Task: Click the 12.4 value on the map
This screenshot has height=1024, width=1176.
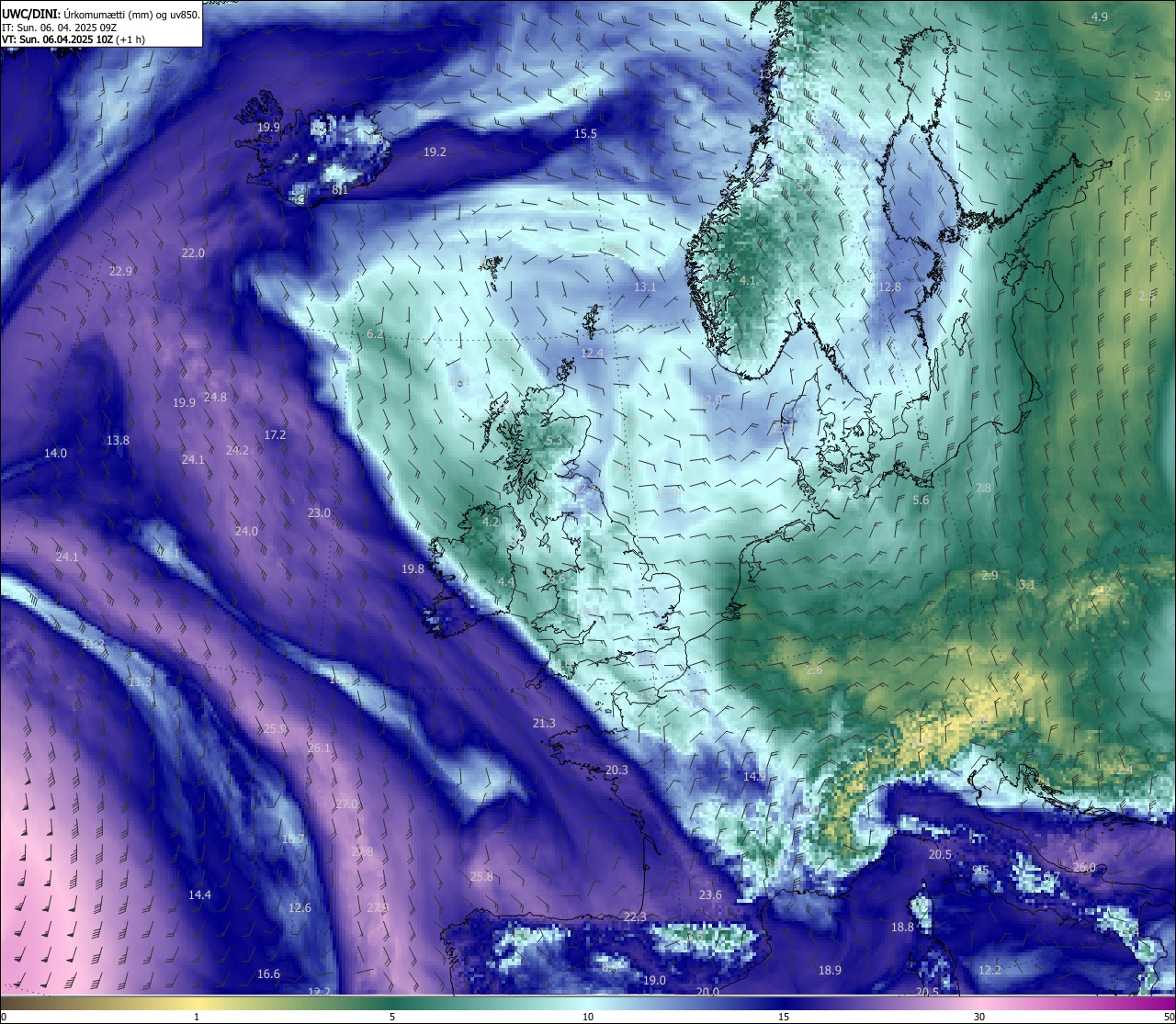Action: pyautogui.click(x=593, y=354)
